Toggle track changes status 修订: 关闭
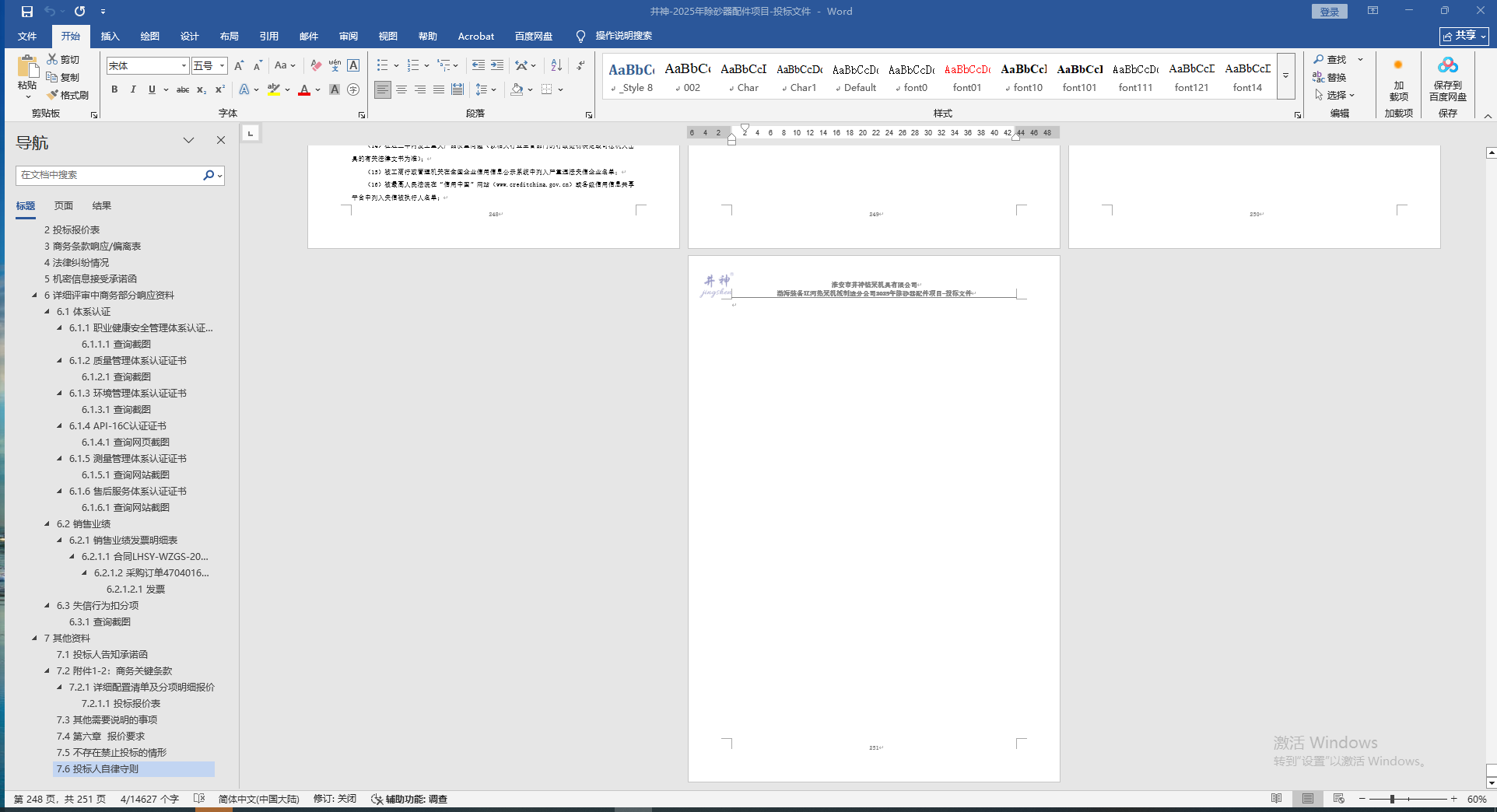This screenshot has height=812, width=1497. [335, 799]
